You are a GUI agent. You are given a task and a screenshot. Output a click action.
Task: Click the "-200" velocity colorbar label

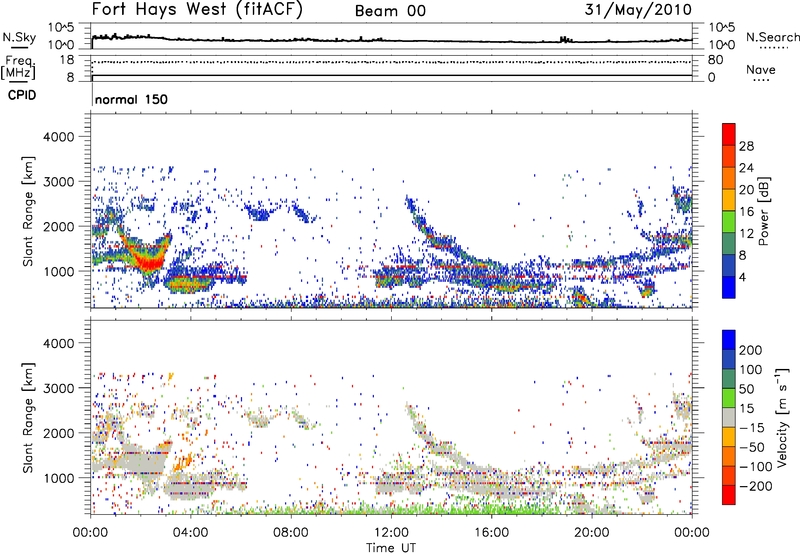[756, 486]
